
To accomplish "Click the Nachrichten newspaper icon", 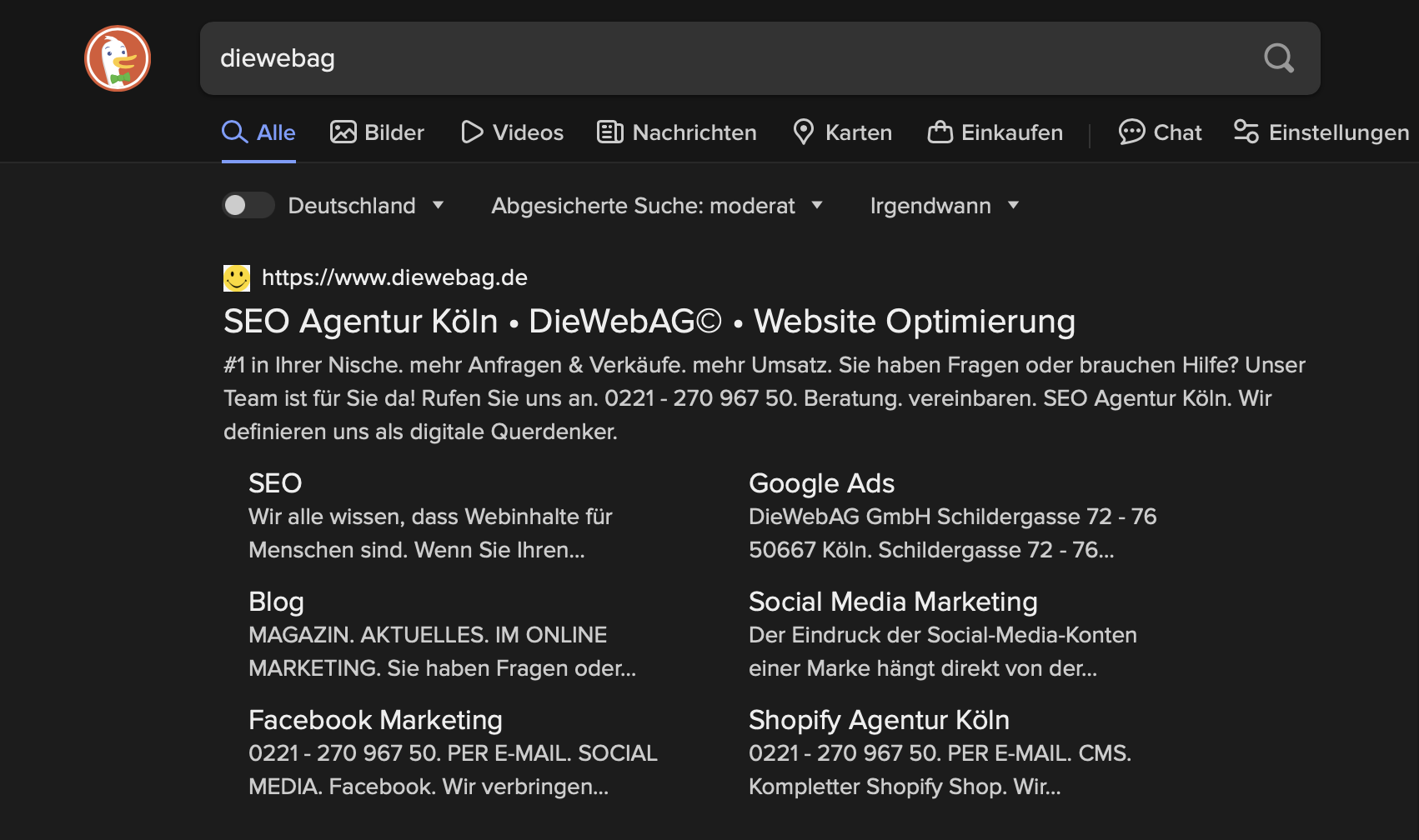I will [x=610, y=132].
